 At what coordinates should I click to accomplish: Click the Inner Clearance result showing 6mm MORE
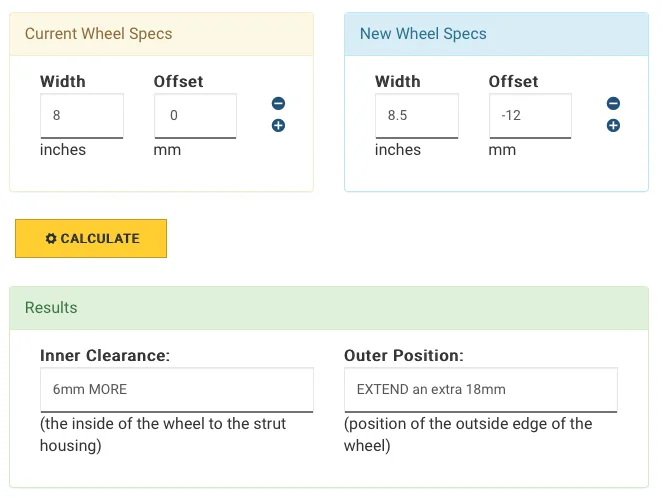(177, 390)
